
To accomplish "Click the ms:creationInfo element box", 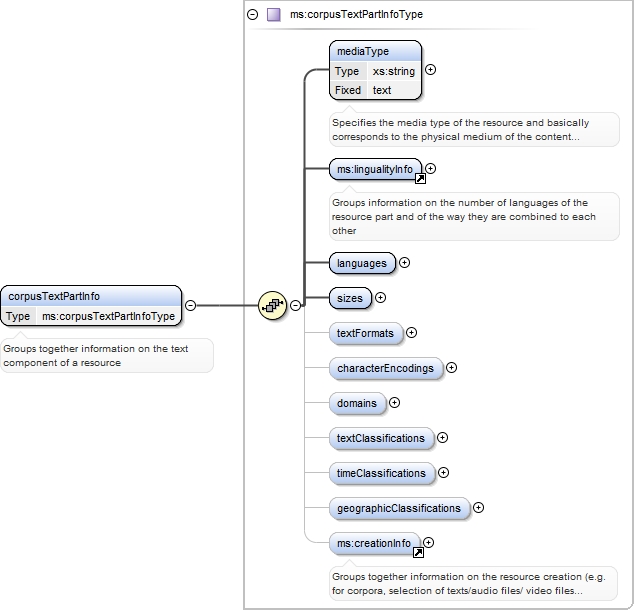I will [373, 543].
